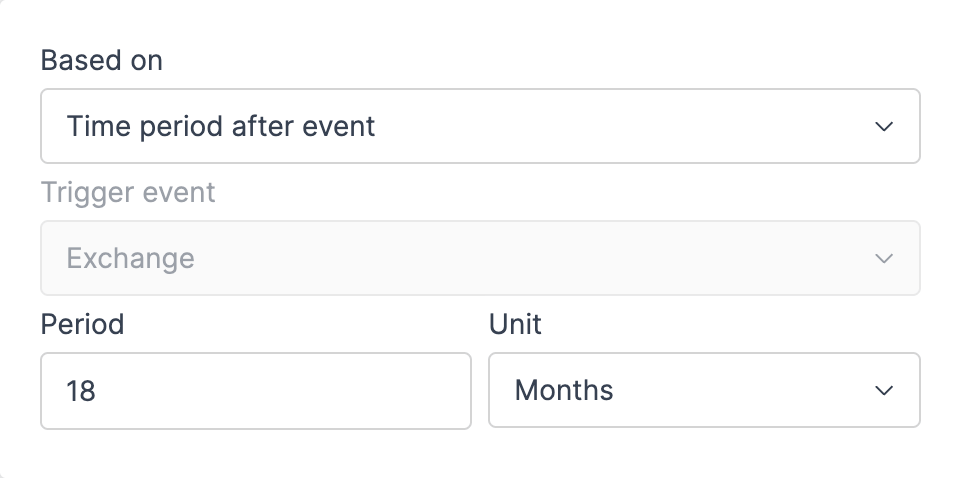Click the Unit label

[514, 324]
